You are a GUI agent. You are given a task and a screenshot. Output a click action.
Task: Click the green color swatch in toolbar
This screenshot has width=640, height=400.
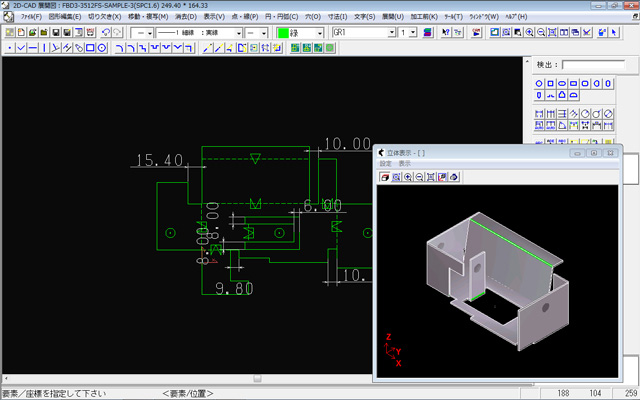point(284,33)
